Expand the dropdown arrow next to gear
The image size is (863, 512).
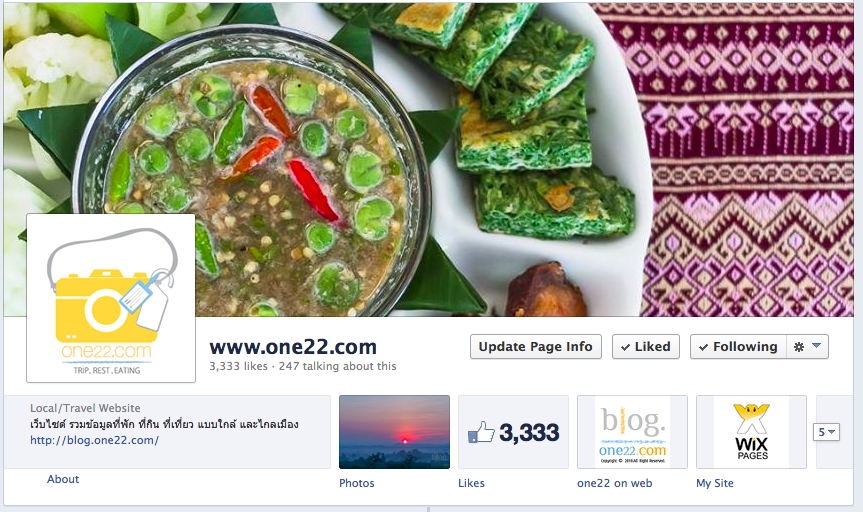(817, 346)
